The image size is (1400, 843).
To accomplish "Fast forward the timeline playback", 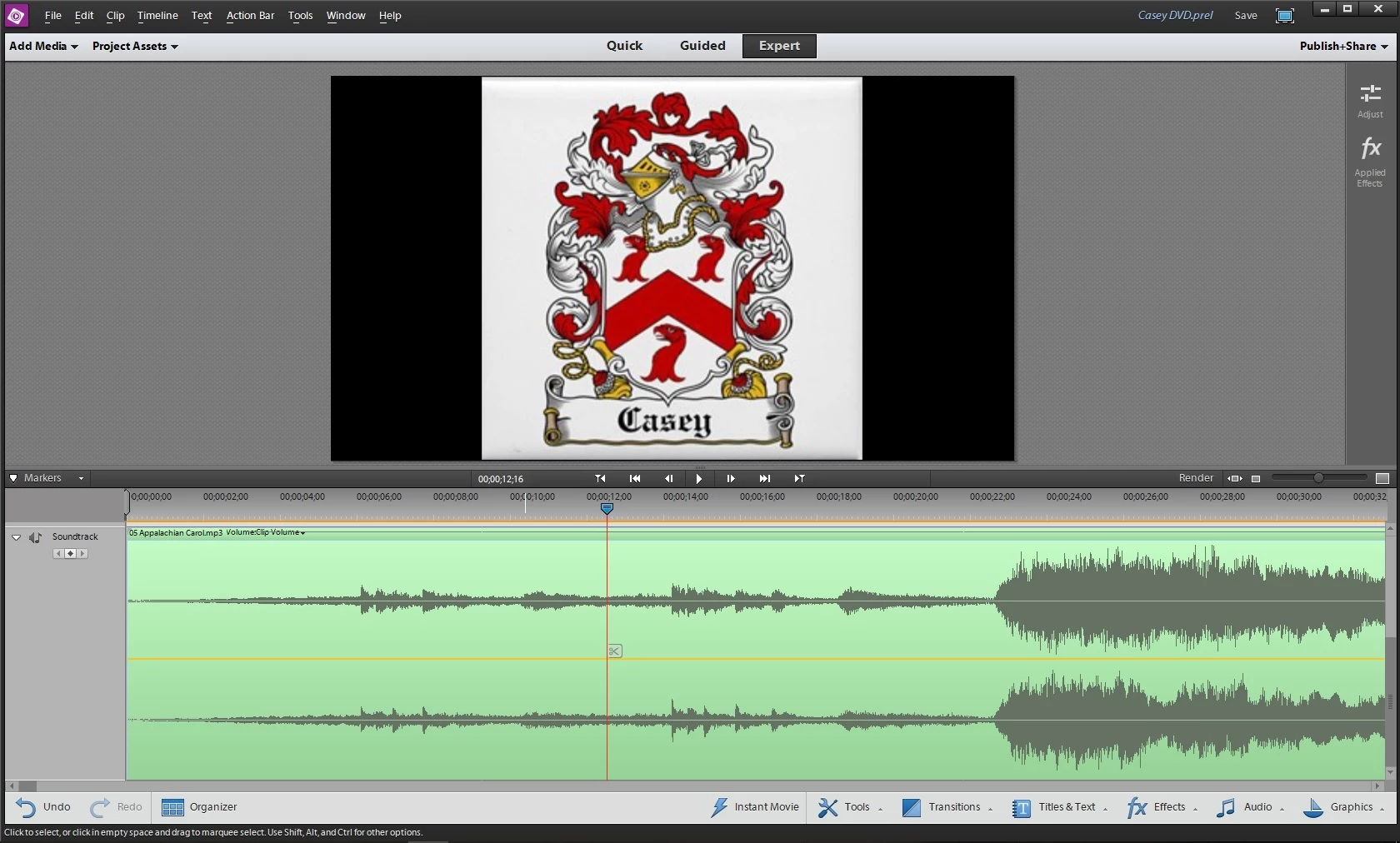I will (x=764, y=478).
